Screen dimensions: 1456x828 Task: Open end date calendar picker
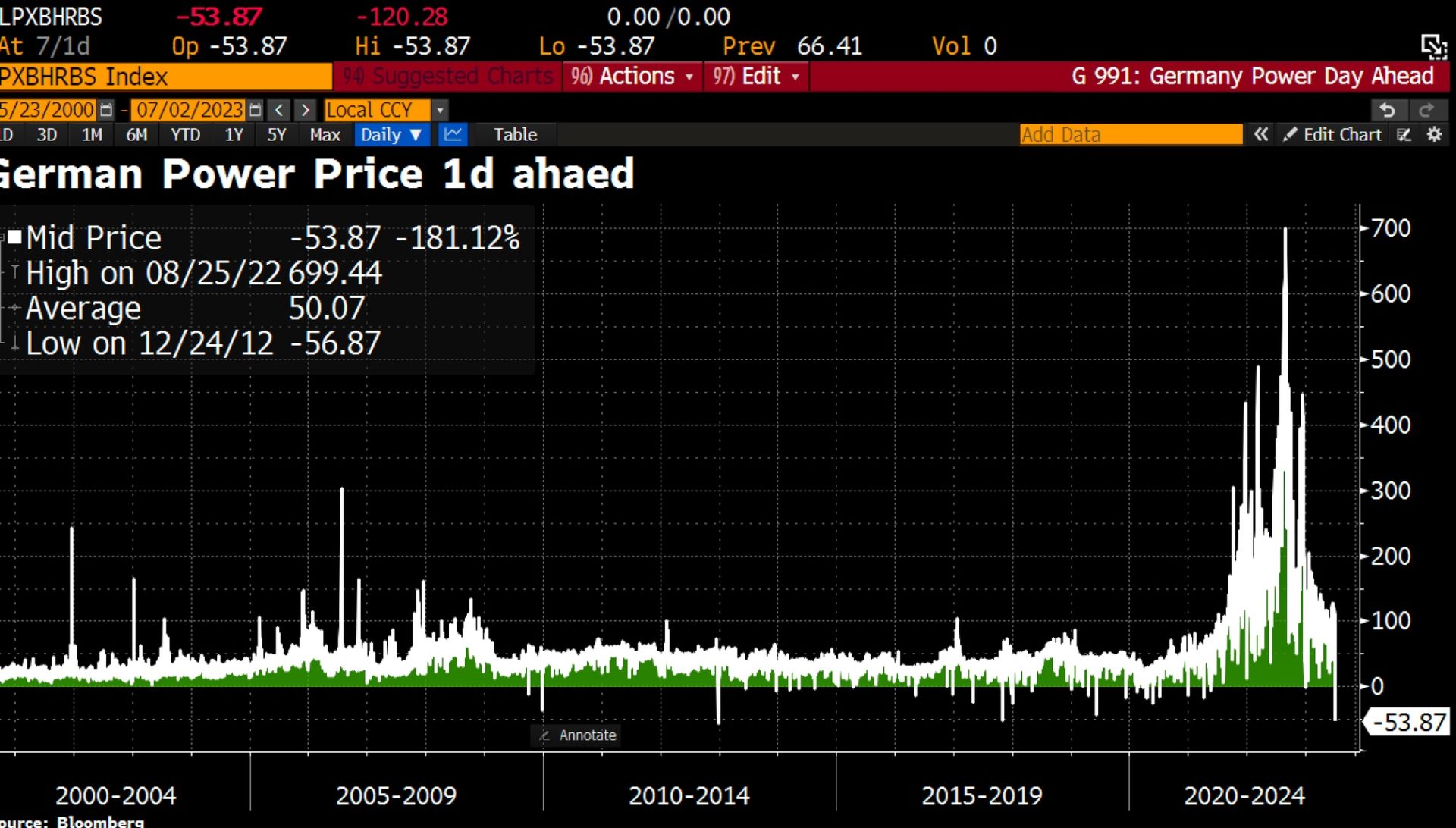256,110
